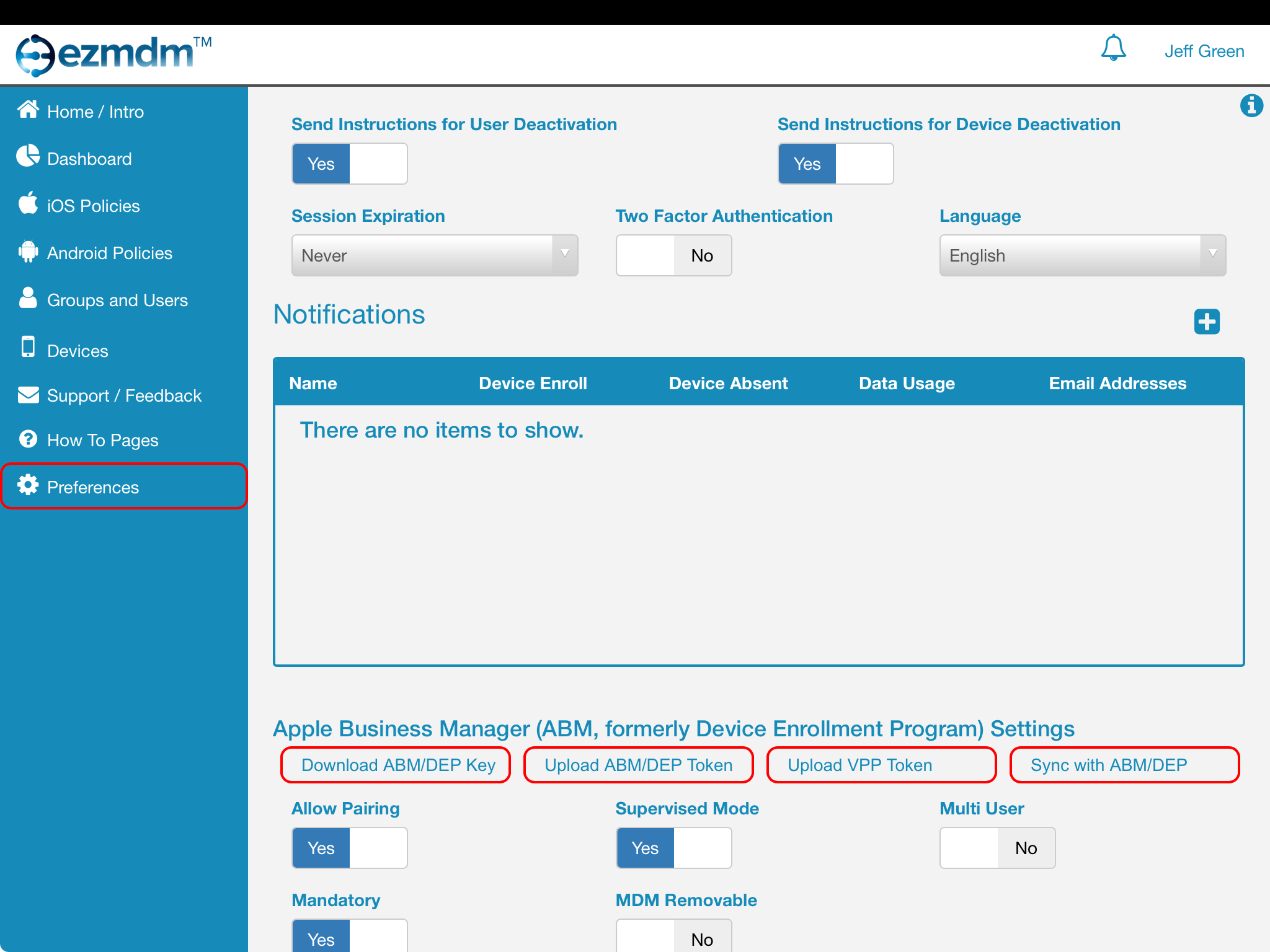Click the blue info icon
This screenshot has height=952, width=1270.
[x=1251, y=106]
